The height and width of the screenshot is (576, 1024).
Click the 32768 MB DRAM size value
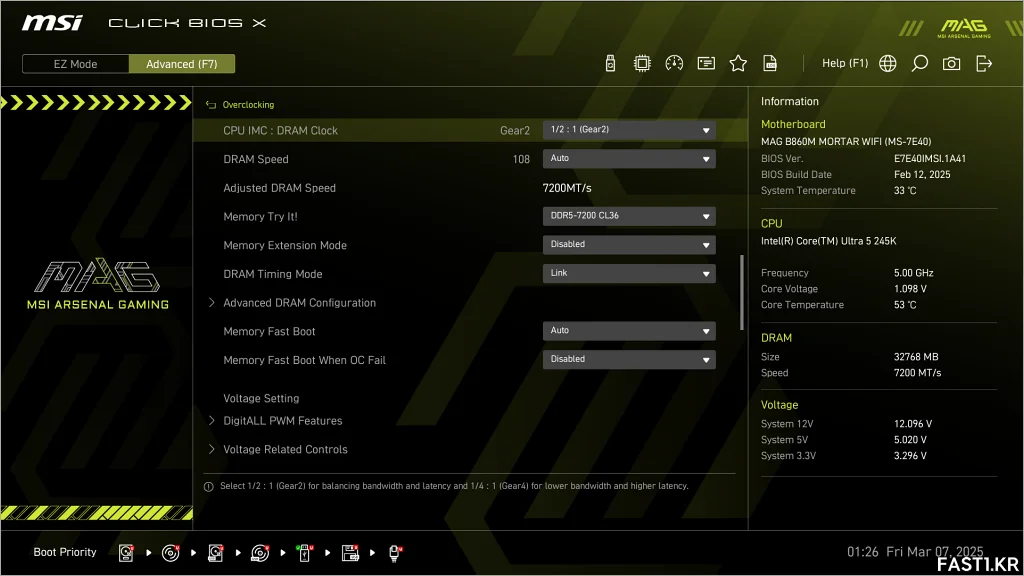tap(916, 357)
